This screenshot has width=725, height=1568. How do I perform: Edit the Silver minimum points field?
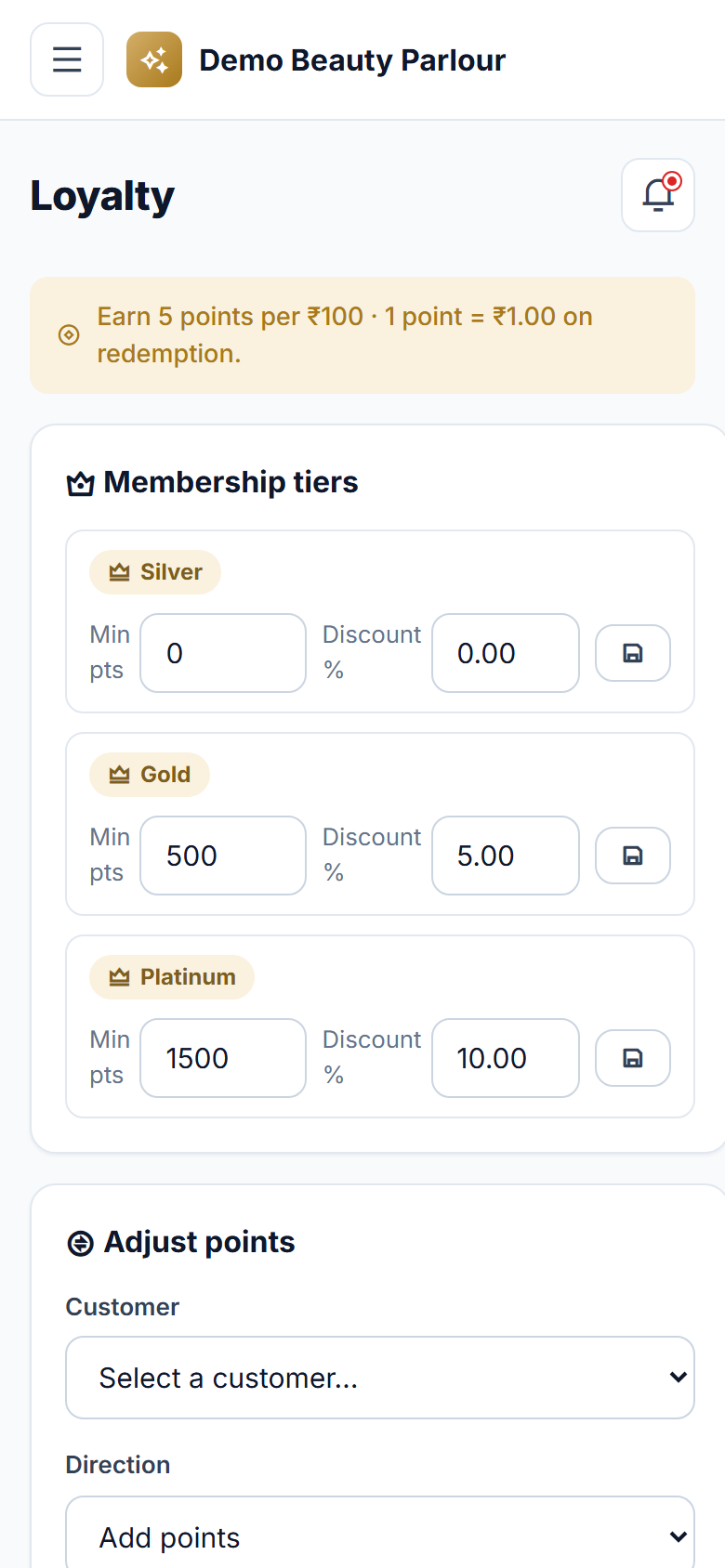coord(223,653)
